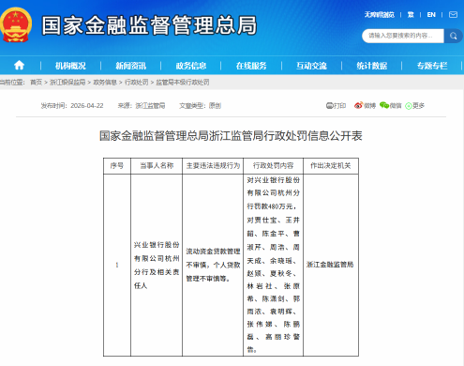Screen dimensions: 464x366
Task: Open the mail envelope icon in header
Action: click(453, 15)
